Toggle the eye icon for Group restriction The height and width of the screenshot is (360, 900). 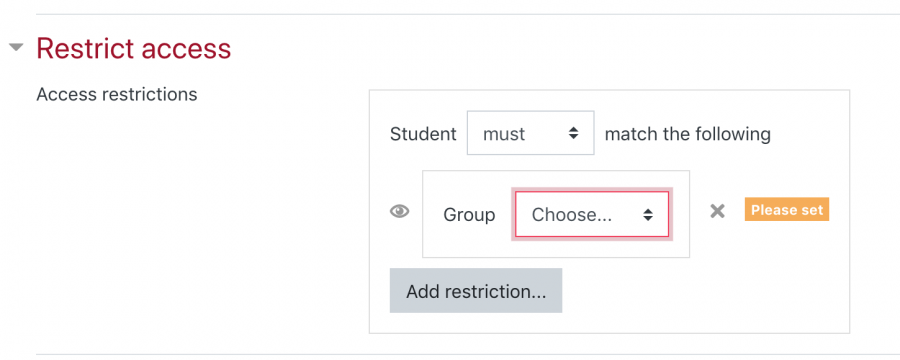[x=399, y=212]
